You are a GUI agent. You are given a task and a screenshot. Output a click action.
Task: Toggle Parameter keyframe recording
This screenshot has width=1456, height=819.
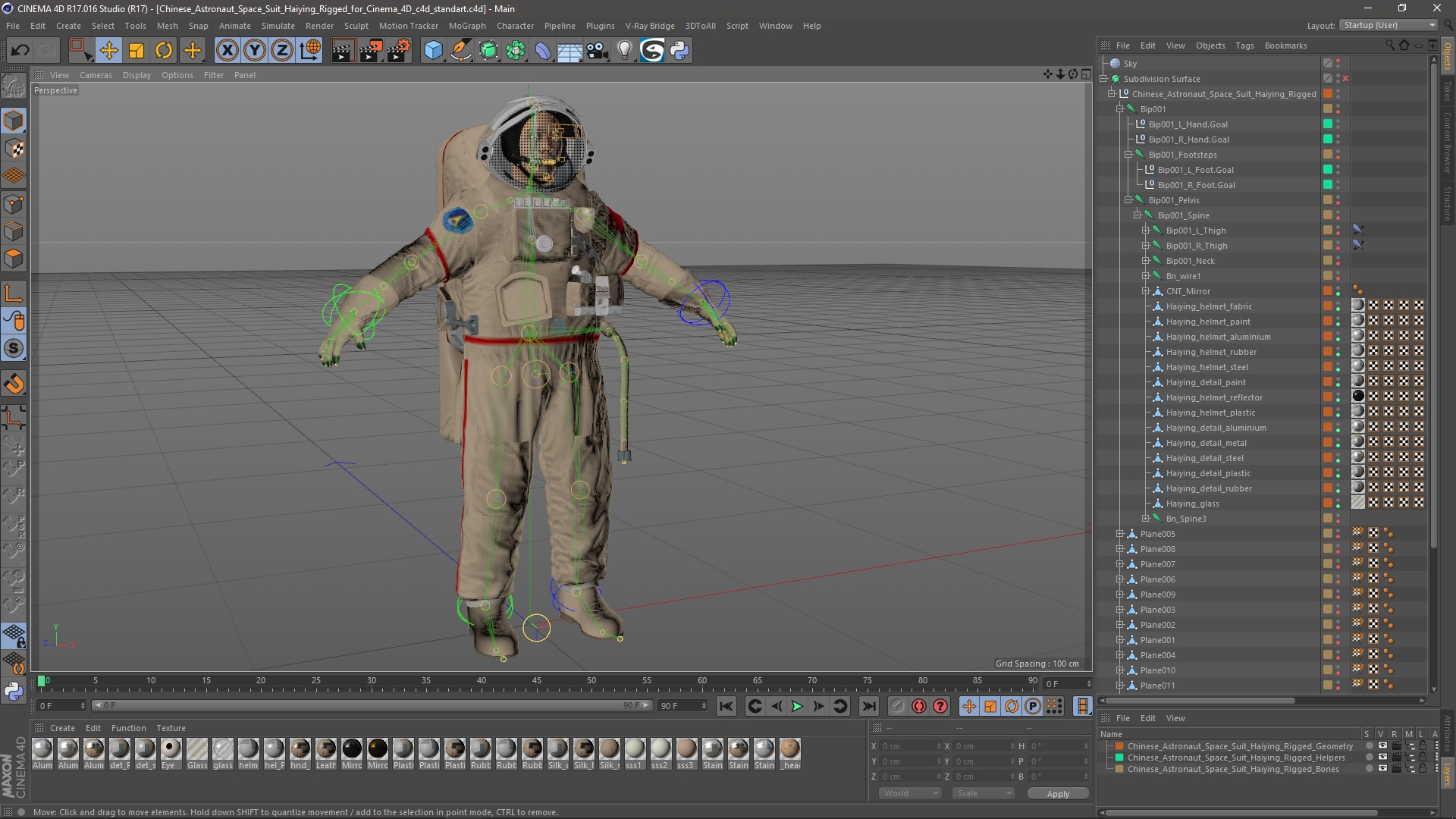[1033, 706]
